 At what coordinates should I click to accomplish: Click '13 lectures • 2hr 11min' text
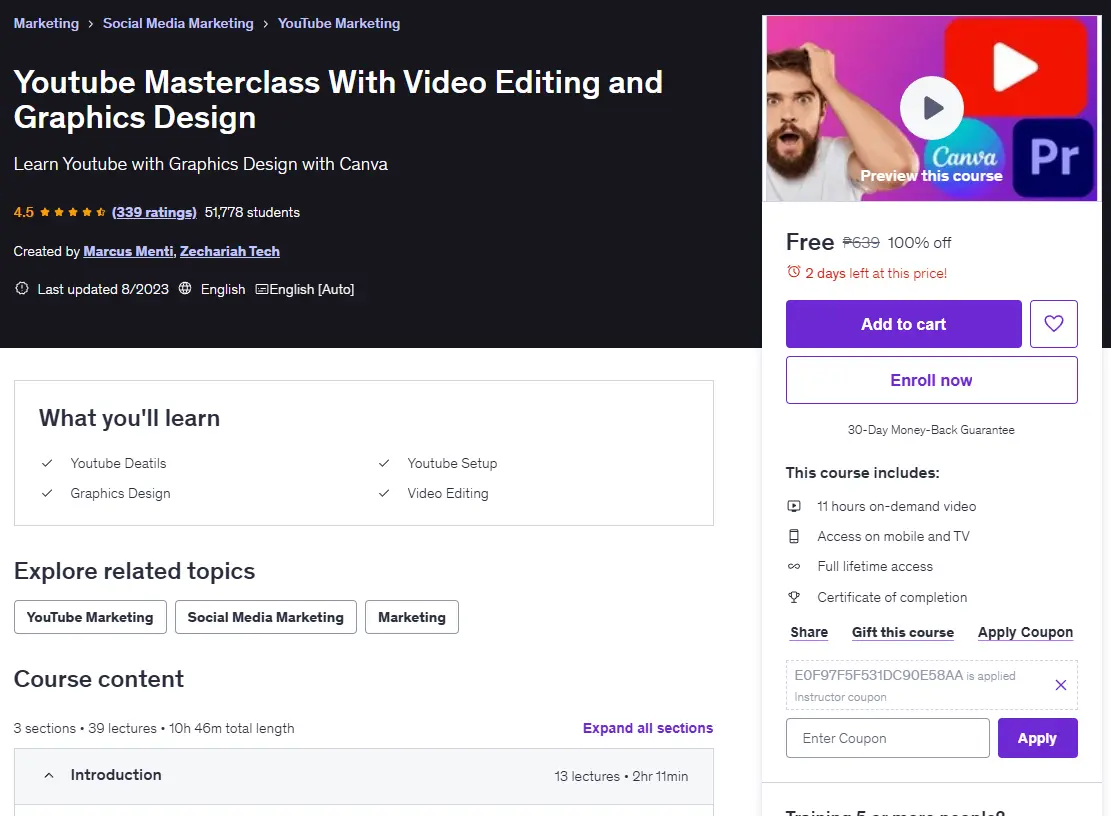(621, 776)
